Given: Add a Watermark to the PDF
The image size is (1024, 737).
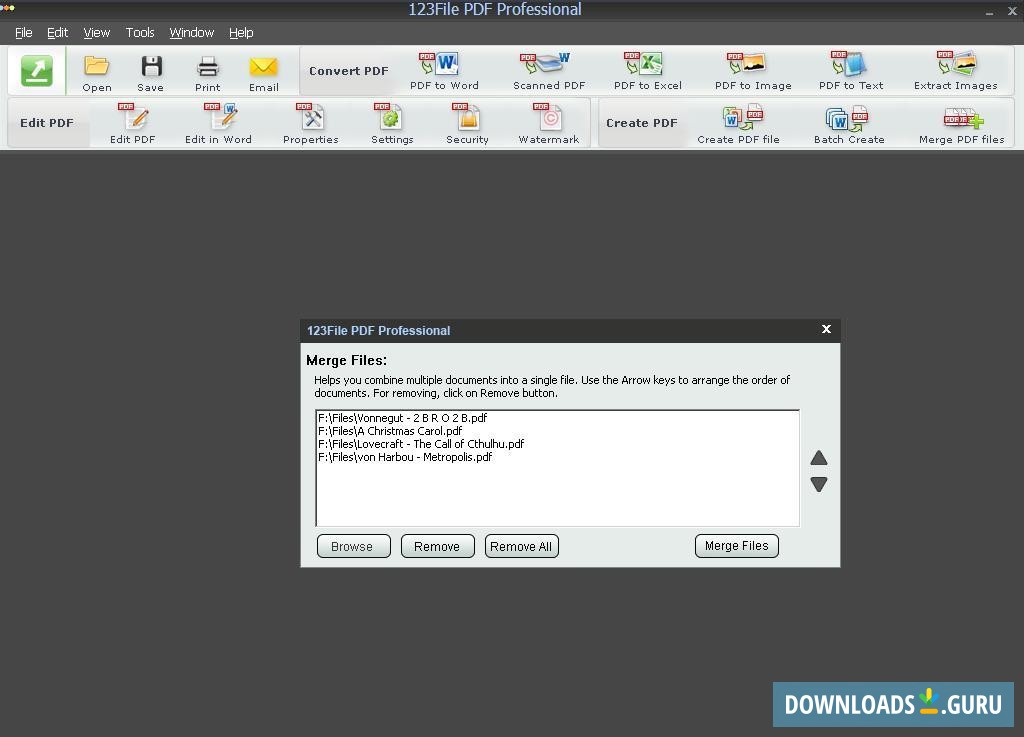Looking at the screenshot, I should click(549, 124).
